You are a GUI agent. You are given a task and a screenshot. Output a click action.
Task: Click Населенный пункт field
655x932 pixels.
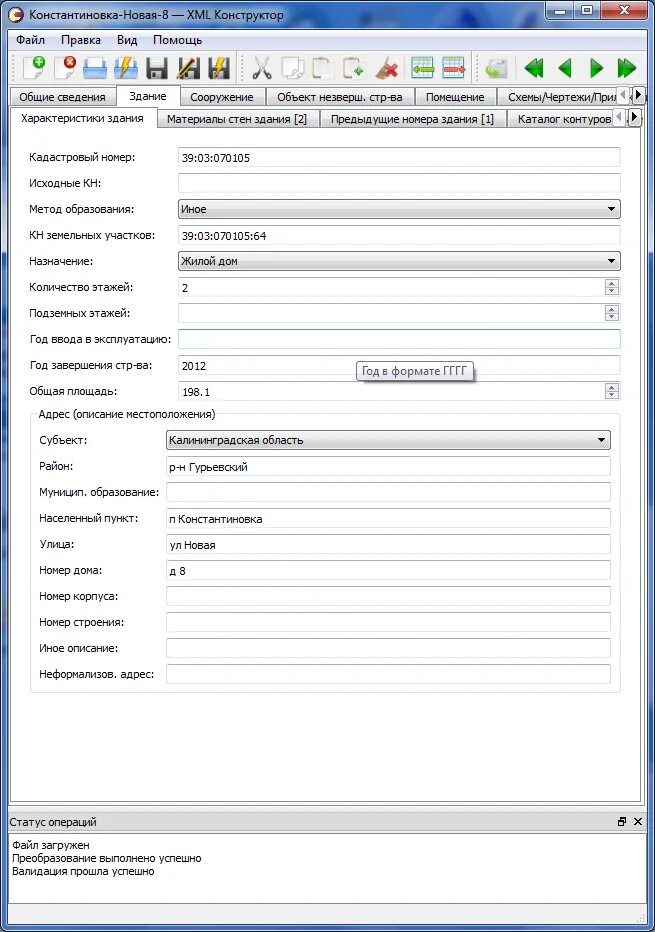tap(388, 518)
